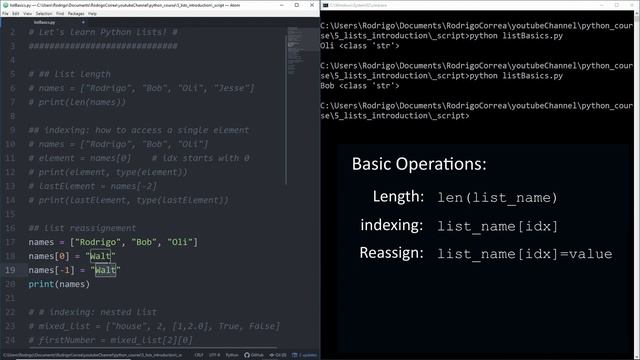Image resolution: width=640 pixels, height=360 pixels.
Task: Click the "# firstNumber = mixed_list[2][0]" comment
Action: (x=111, y=340)
